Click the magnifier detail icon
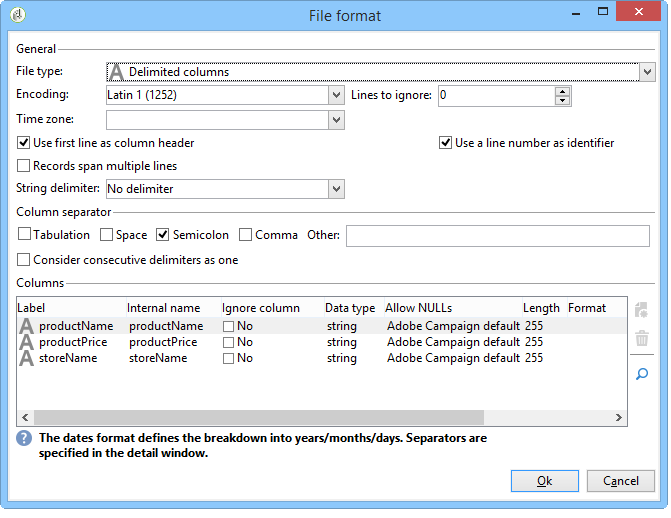 click(x=642, y=374)
